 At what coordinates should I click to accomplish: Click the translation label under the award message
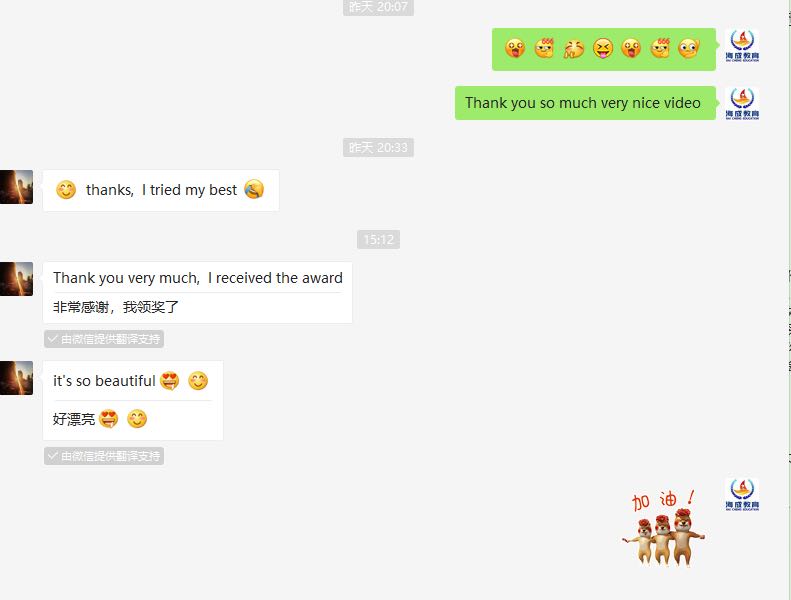click(x=104, y=339)
